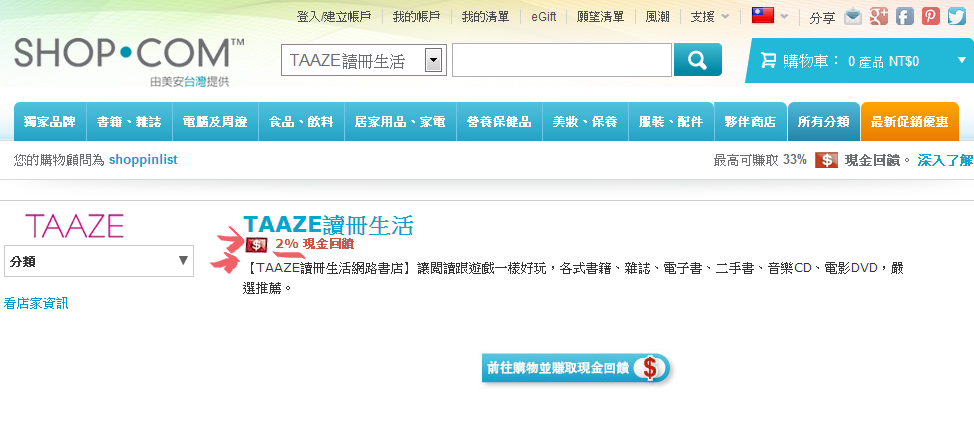Open 最新促銷優惠 orange tab
Screen dimensions: 974x433
pyautogui.click(x=909, y=122)
